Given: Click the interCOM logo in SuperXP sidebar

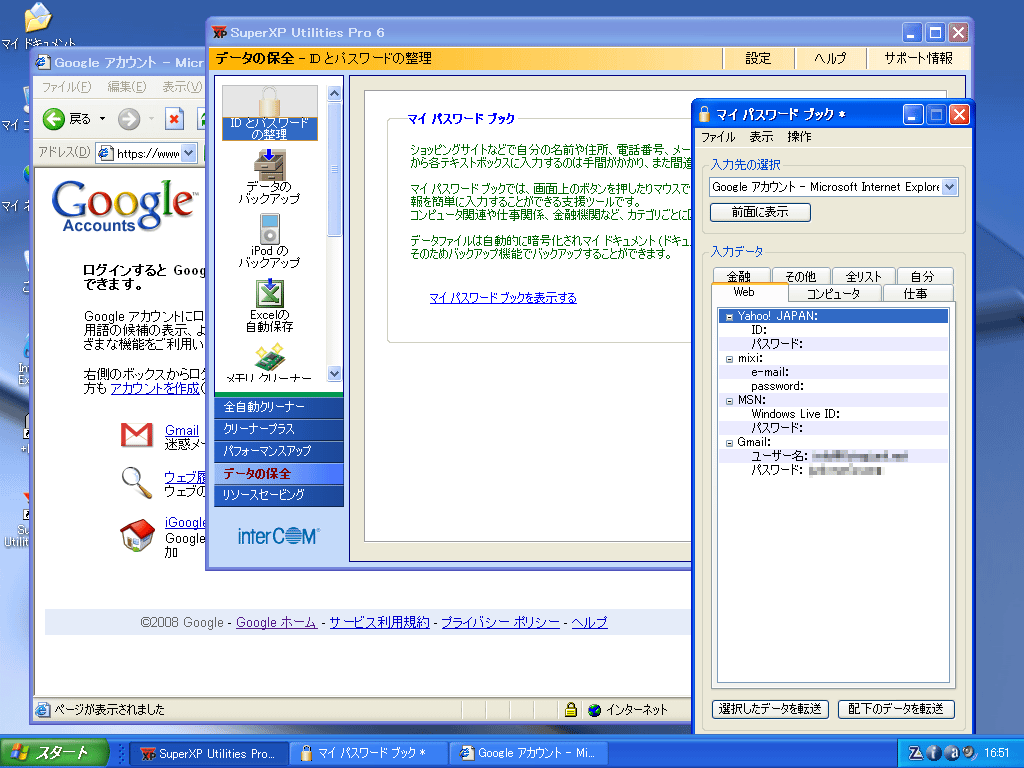Looking at the screenshot, I should [x=278, y=536].
